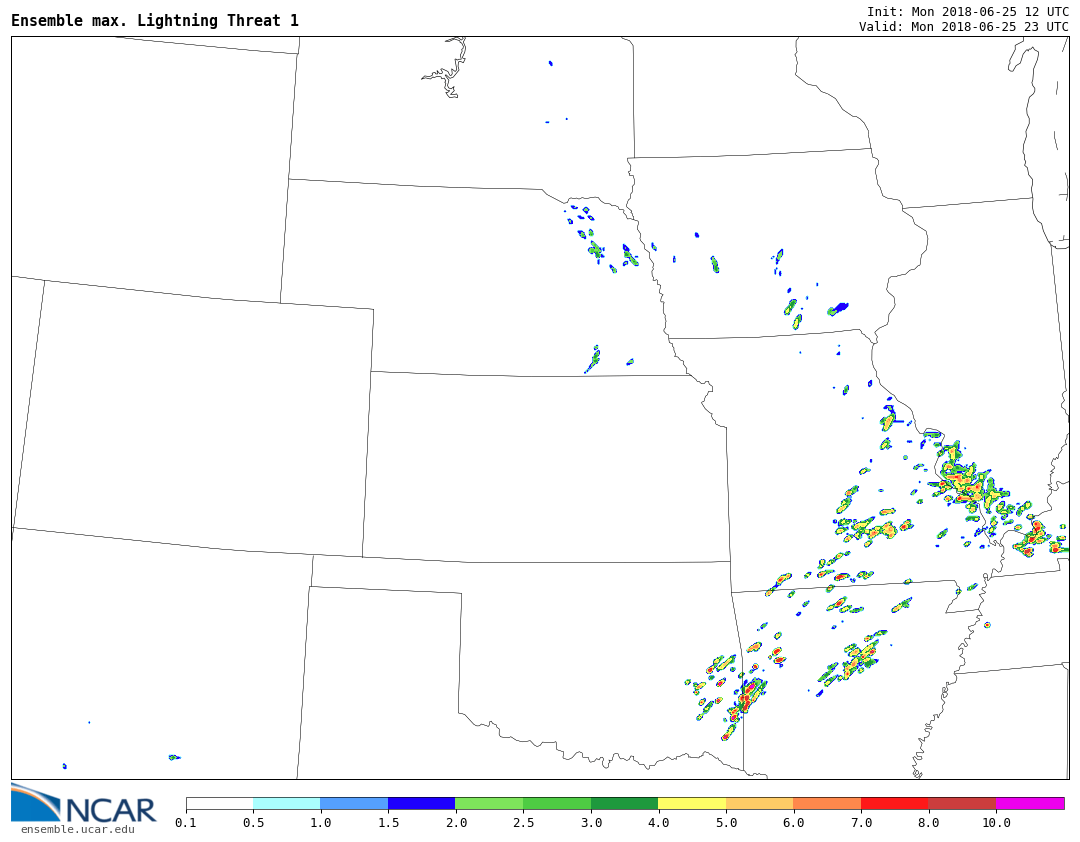
Task: Pick the magenta legend swatch above 10.0
Action: pyautogui.click(x=1029, y=803)
